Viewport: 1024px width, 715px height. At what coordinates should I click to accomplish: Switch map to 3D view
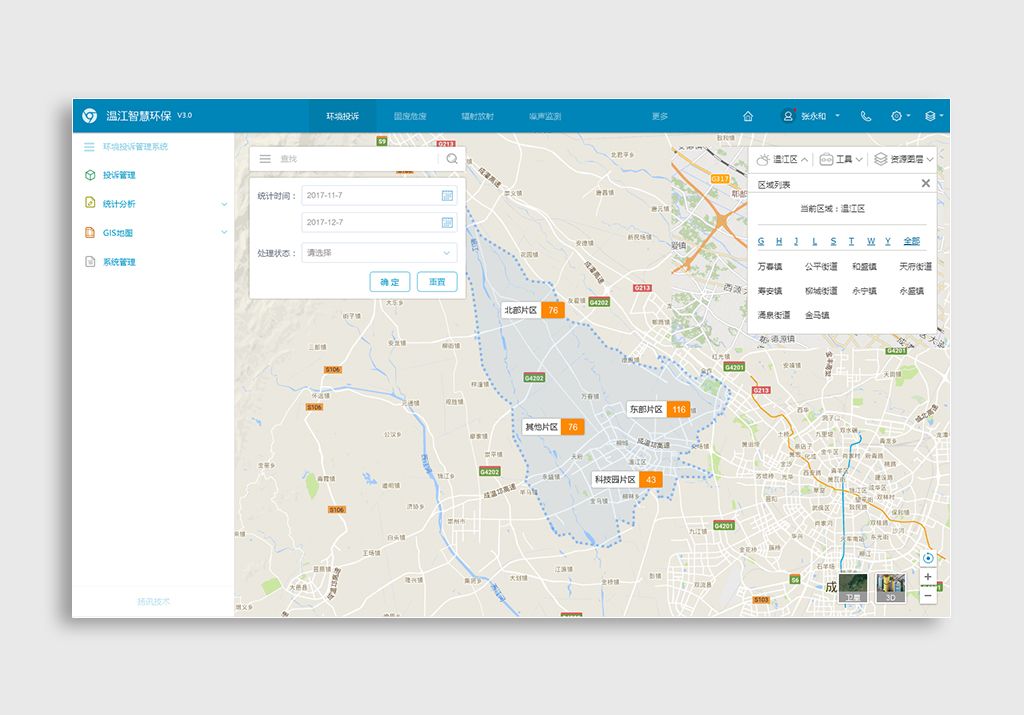coord(890,588)
